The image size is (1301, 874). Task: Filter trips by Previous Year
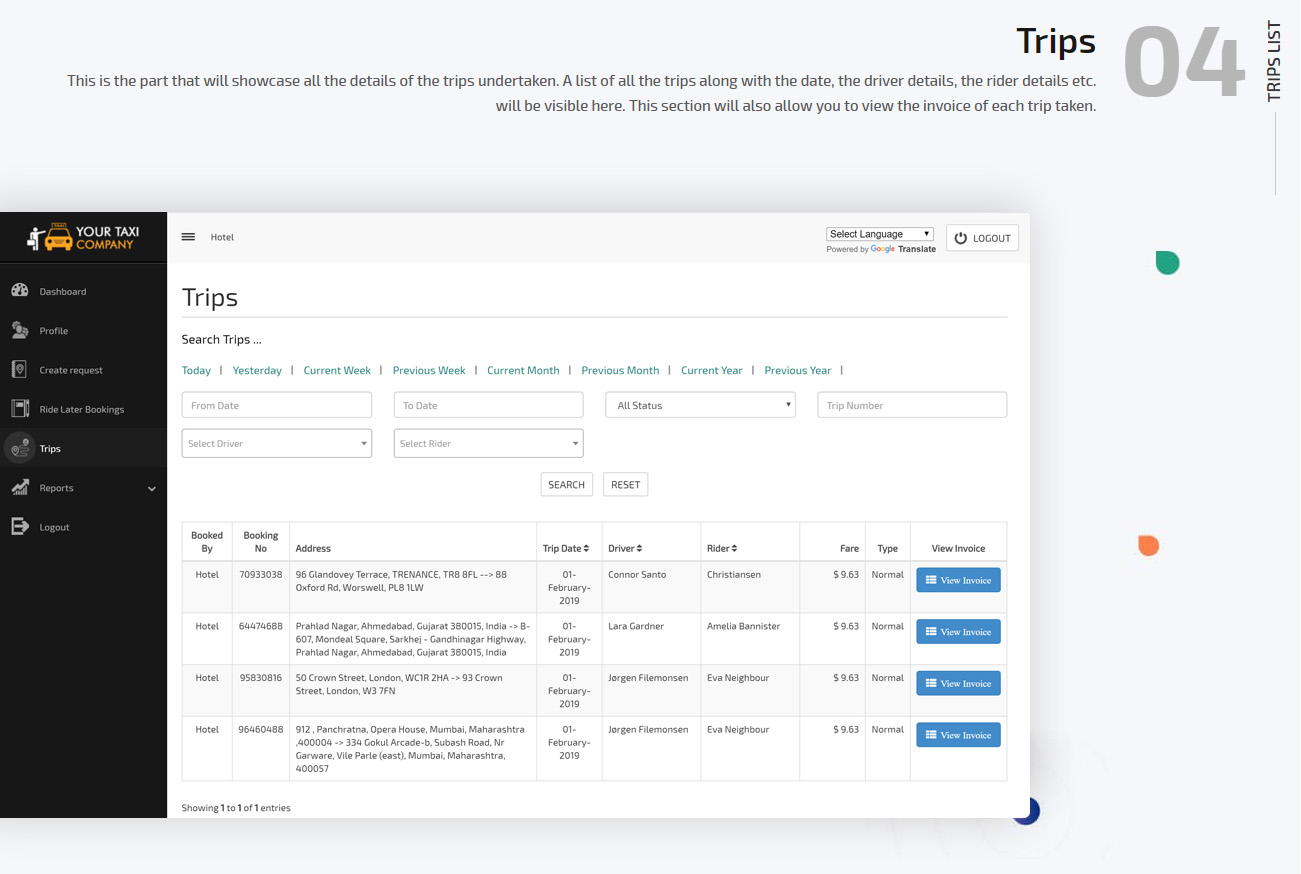coord(798,370)
